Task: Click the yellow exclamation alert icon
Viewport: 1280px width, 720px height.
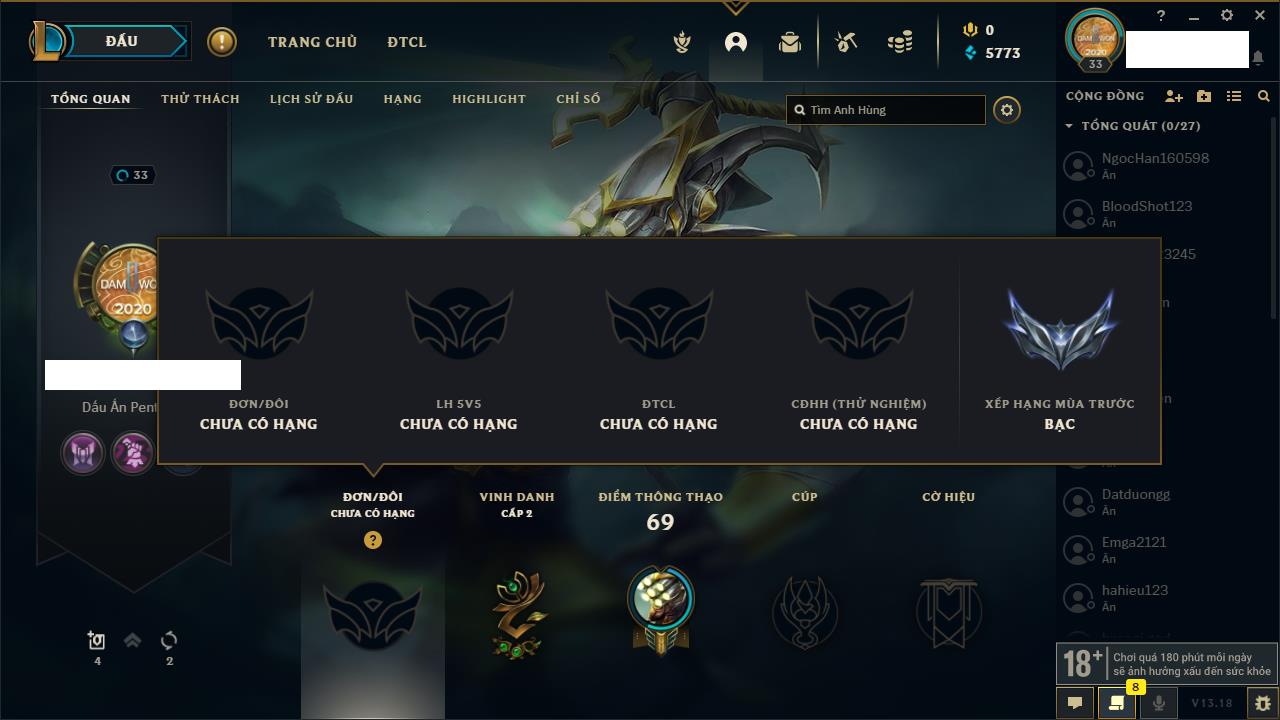Action: [x=222, y=42]
